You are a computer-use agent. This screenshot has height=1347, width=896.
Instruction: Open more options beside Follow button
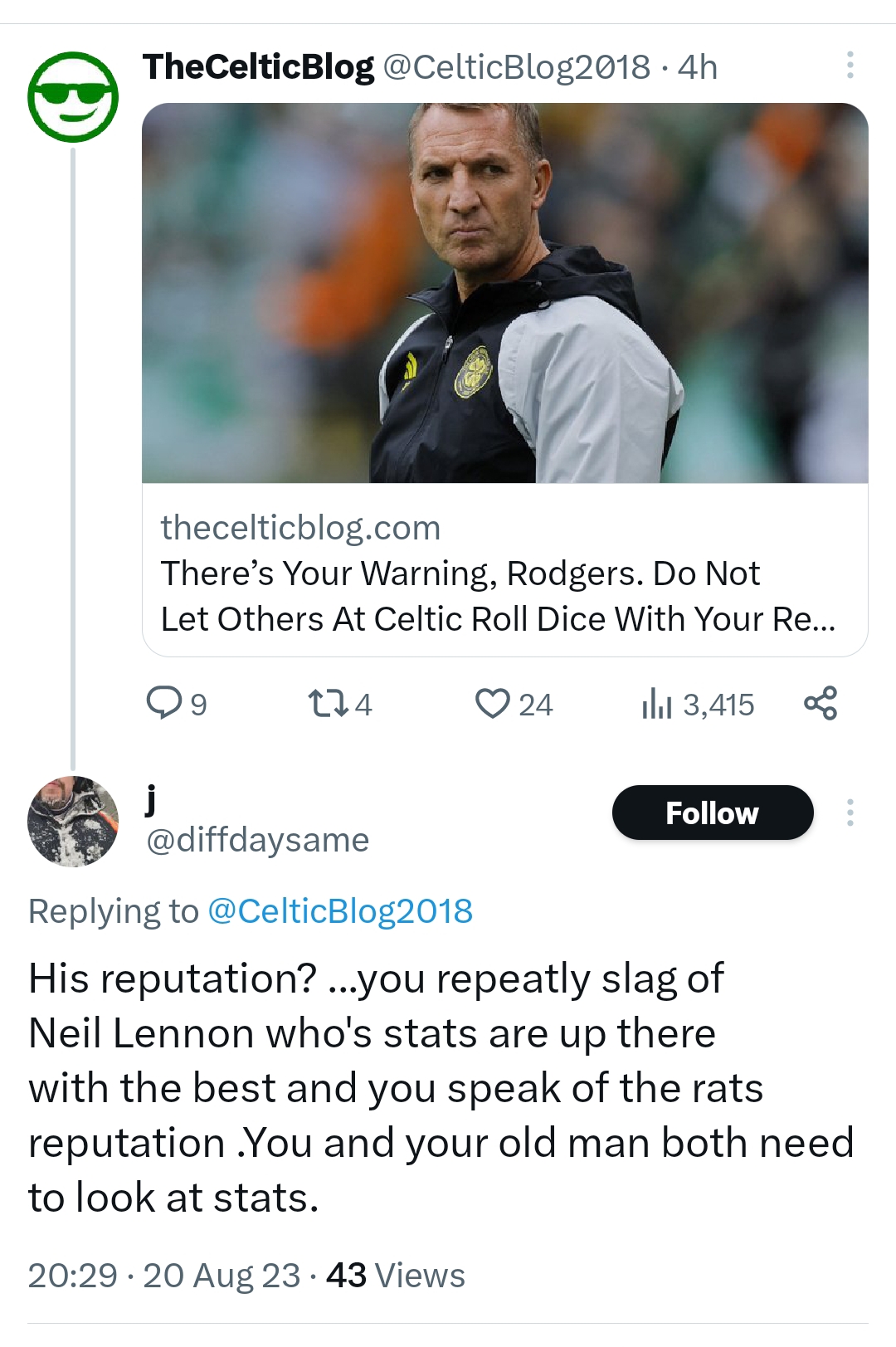(x=850, y=813)
